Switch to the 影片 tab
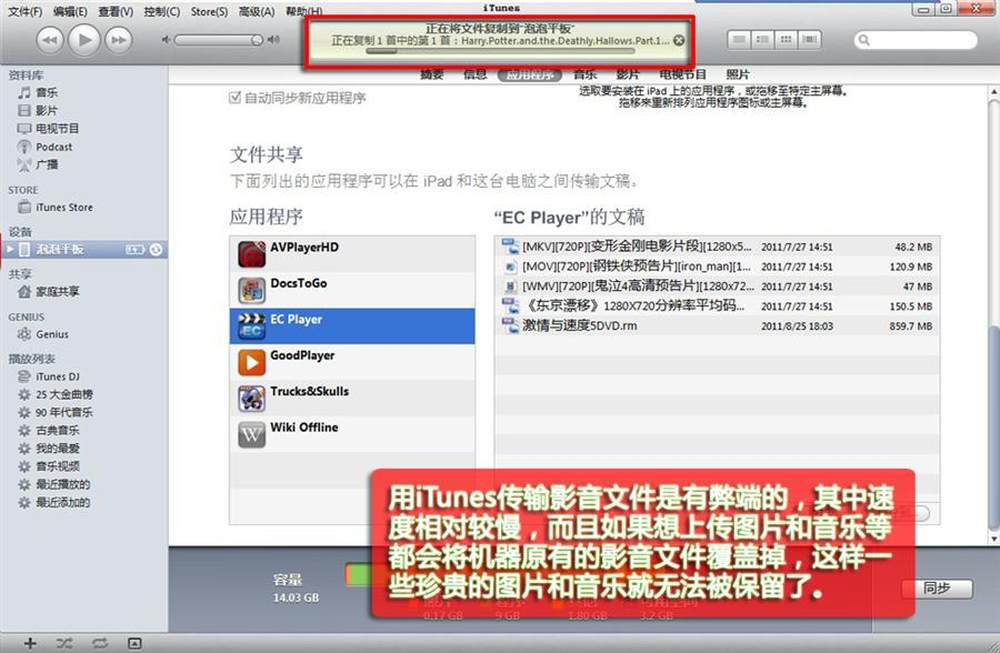Viewport: 1000px width, 653px height. click(628, 75)
